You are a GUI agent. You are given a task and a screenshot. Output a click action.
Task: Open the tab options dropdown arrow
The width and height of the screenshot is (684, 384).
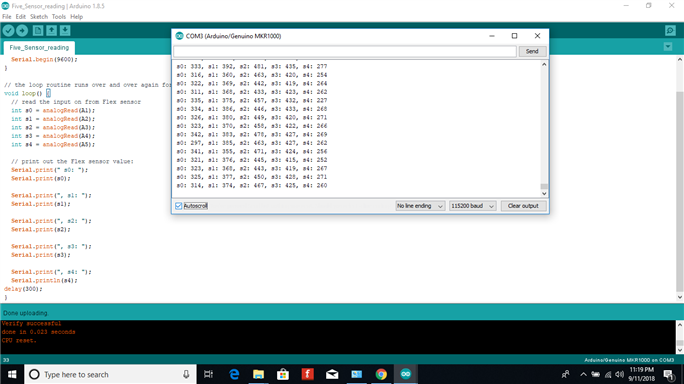pos(668,47)
